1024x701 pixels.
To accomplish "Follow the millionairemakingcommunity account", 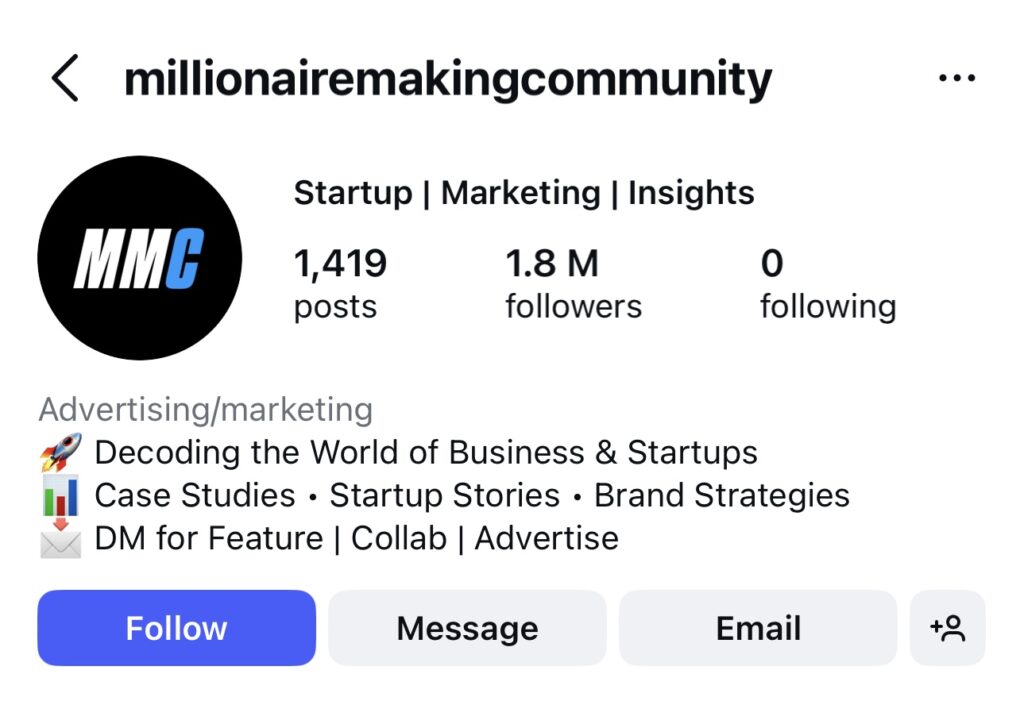I will click(176, 628).
